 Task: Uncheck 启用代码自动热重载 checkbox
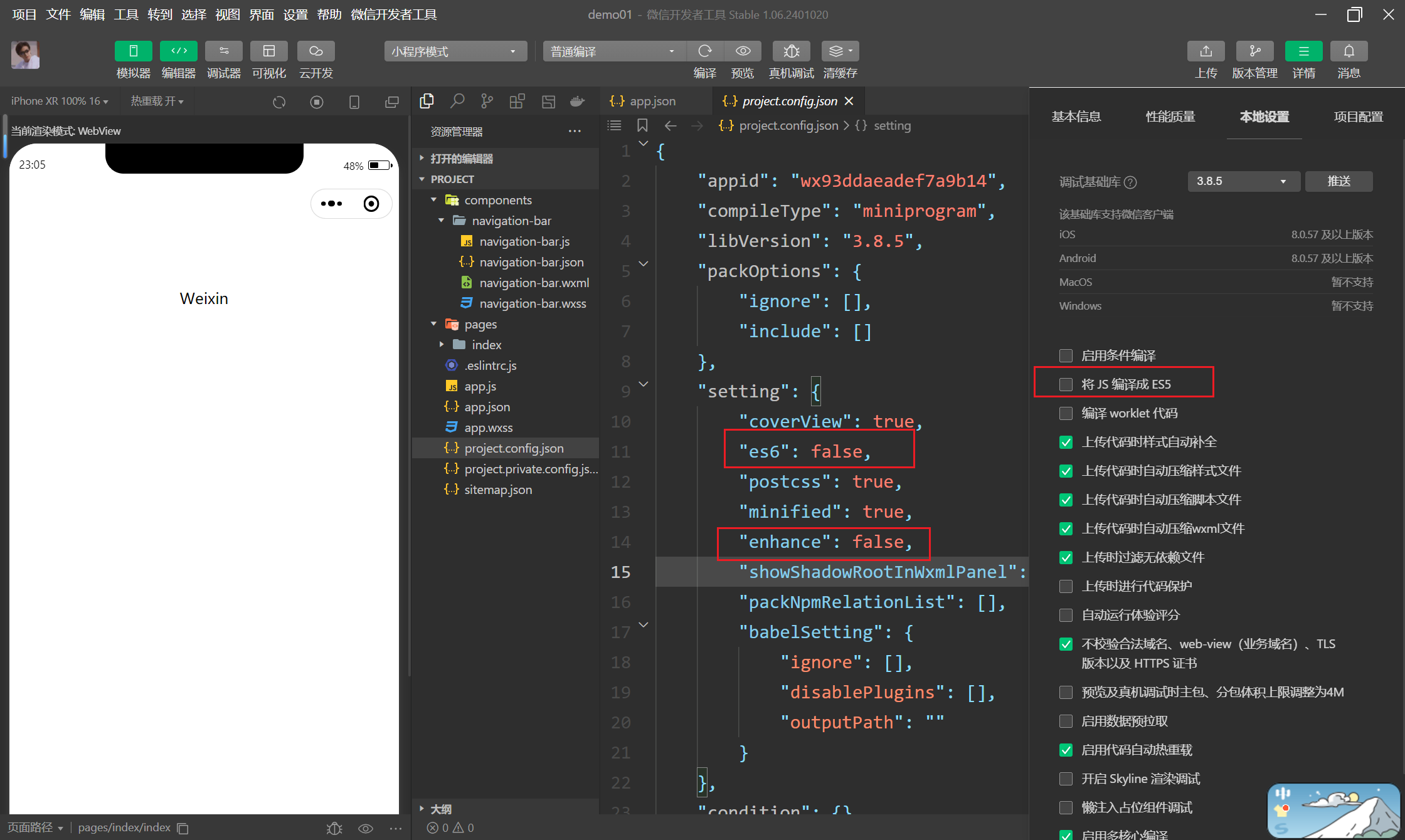(1066, 750)
